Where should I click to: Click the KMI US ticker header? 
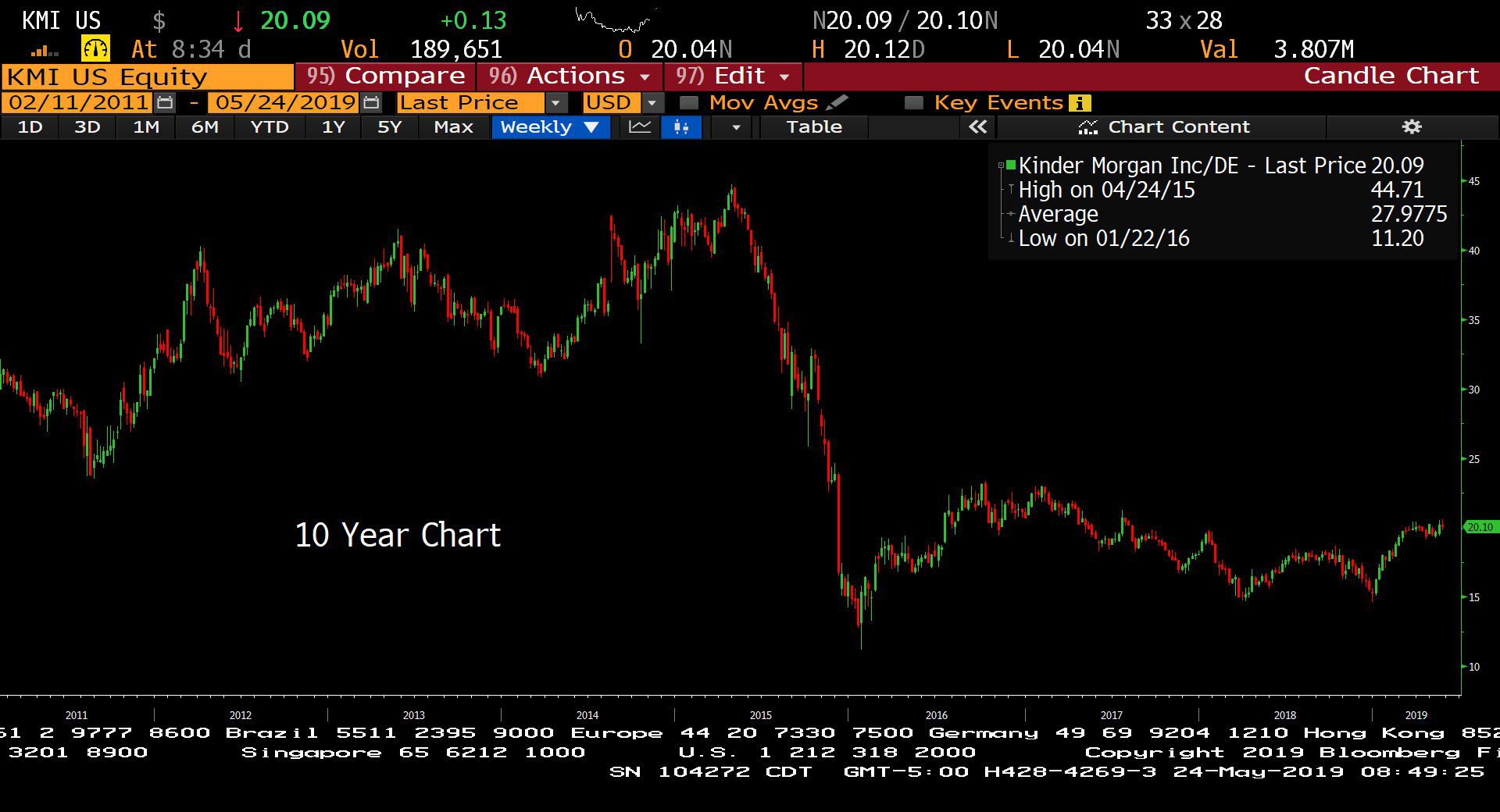[x=61, y=20]
